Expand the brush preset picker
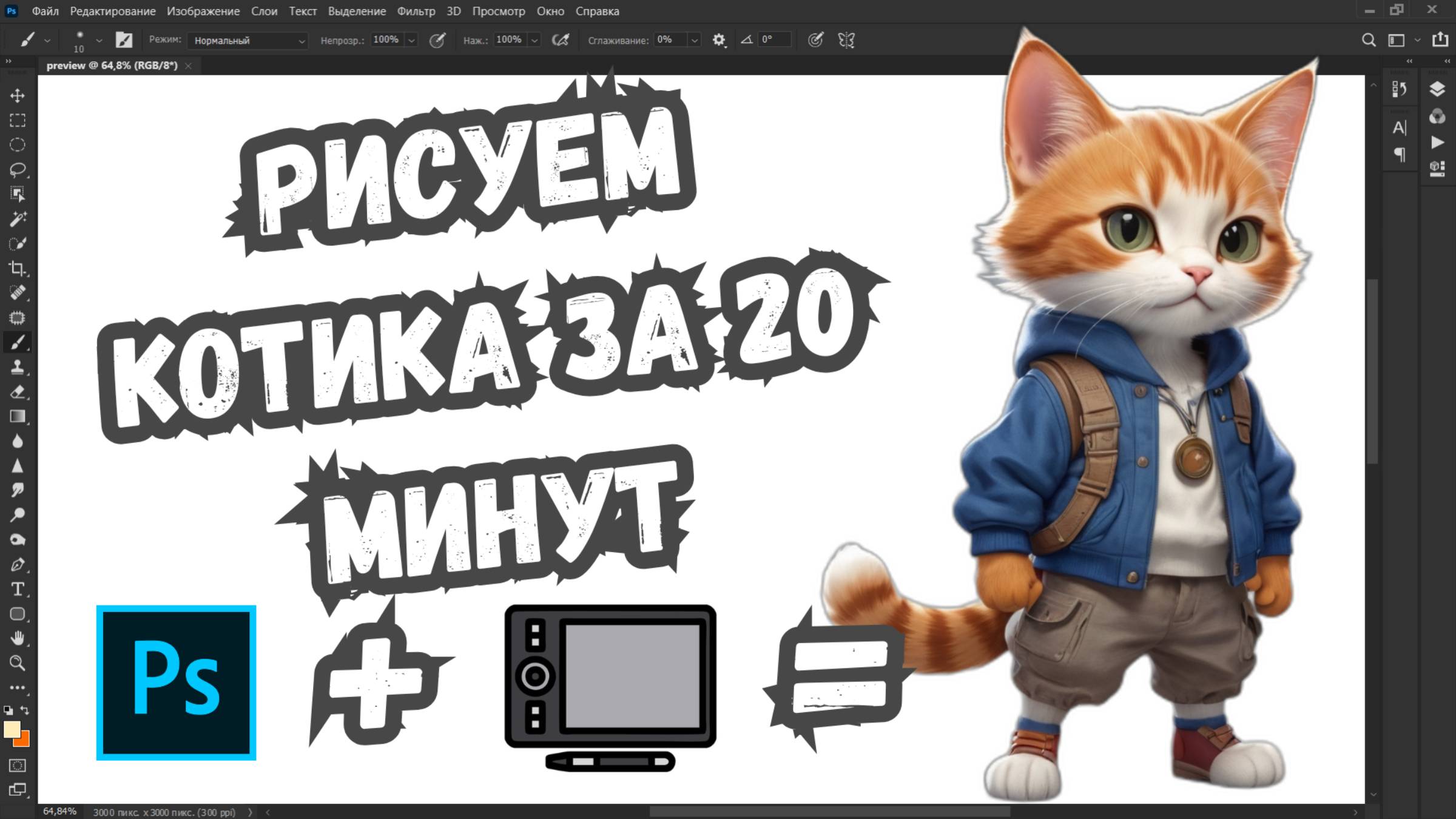 tap(99, 40)
